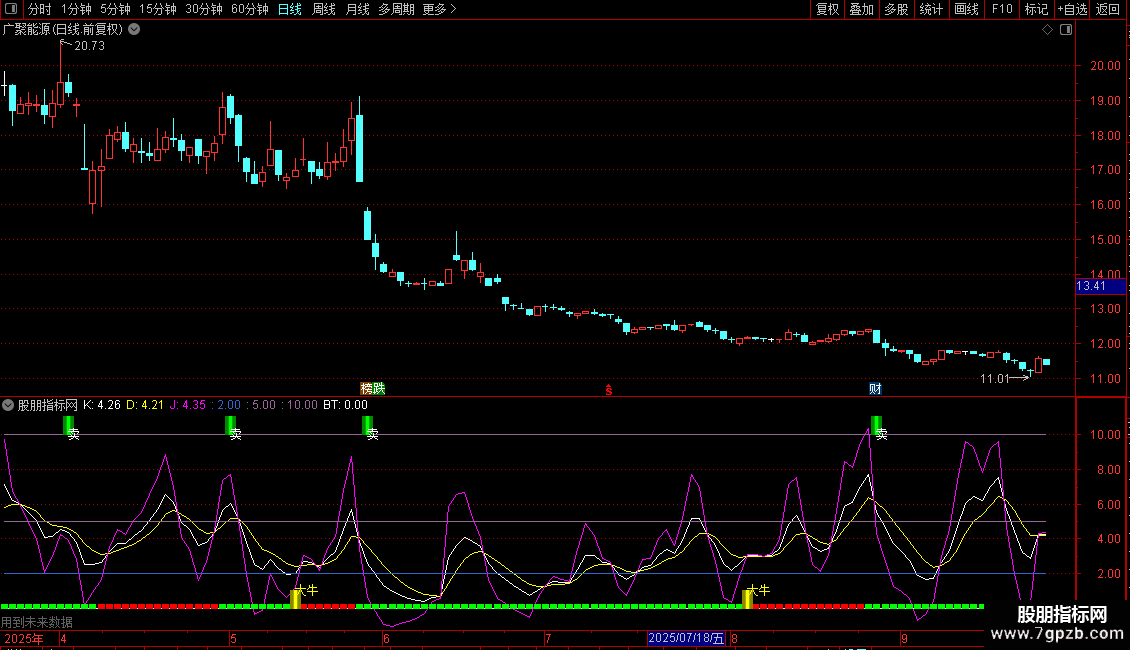Expand the 股朋指标网 indicator dropdown arrow
The height and width of the screenshot is (650, 1130).
point(9,405)
